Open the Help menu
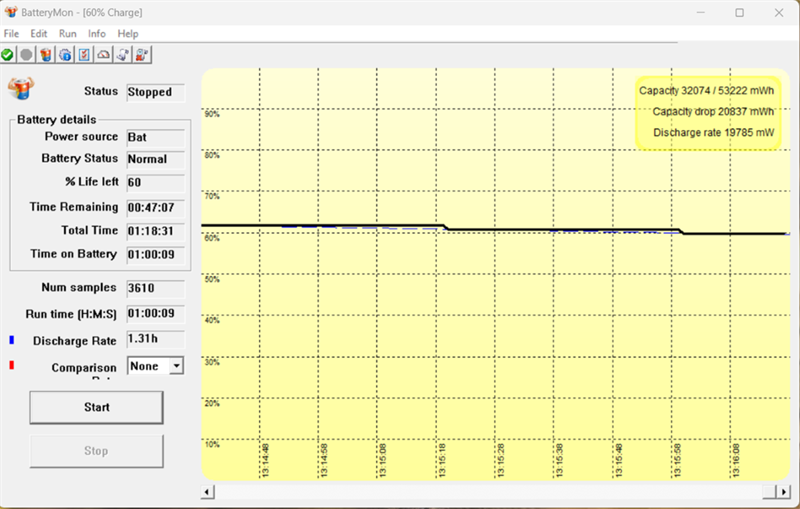The image size is (800, 509). coord(128,34)
